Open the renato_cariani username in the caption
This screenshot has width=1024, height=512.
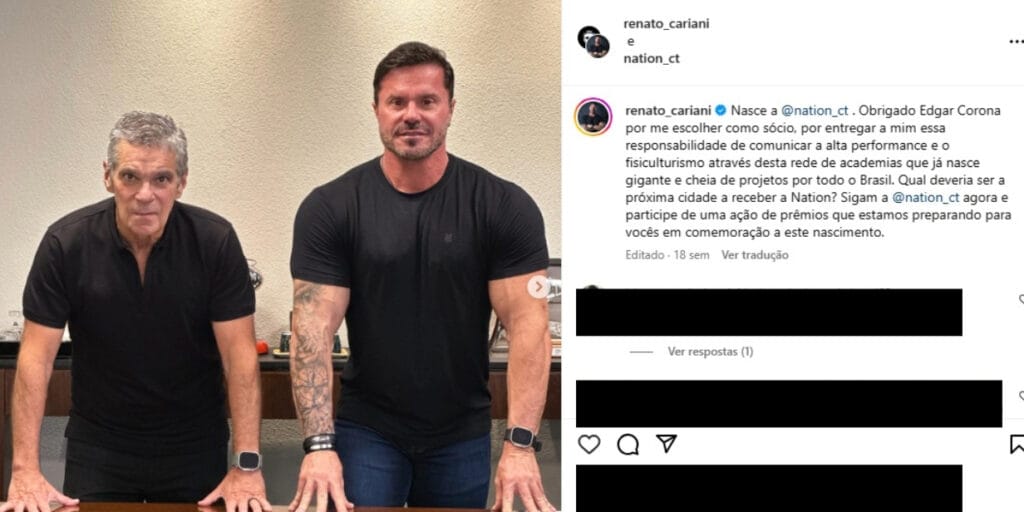668,110
